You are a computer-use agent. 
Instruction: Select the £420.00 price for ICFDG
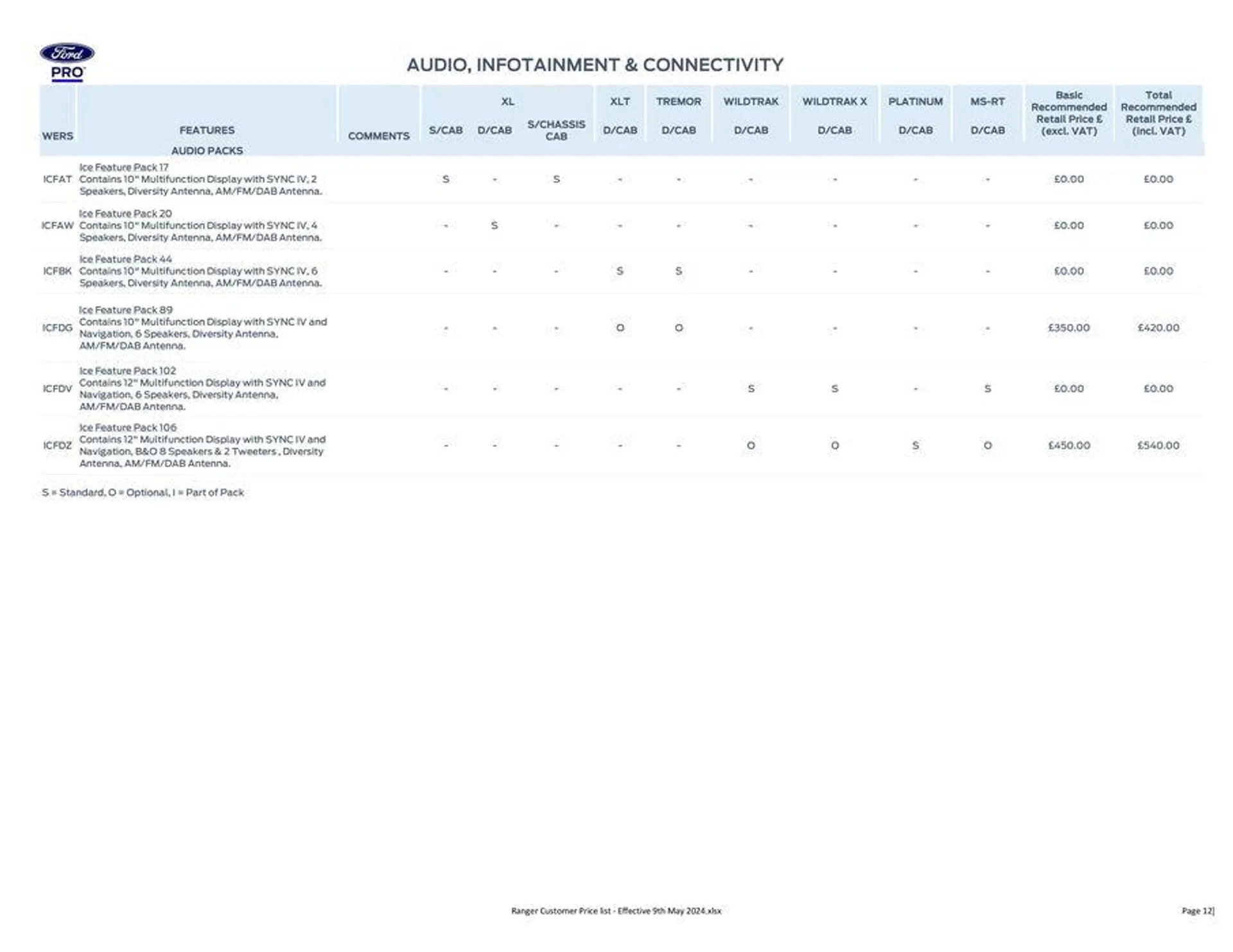pyautogui.click(x=1158, y=327)
